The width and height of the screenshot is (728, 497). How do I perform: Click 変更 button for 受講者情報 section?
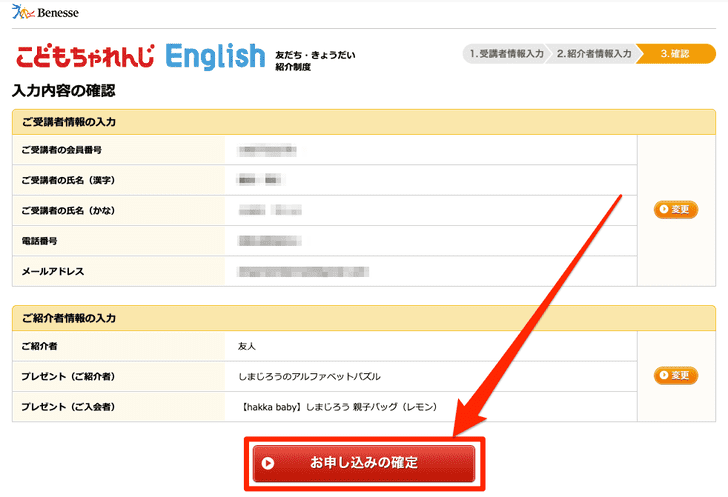676,209
